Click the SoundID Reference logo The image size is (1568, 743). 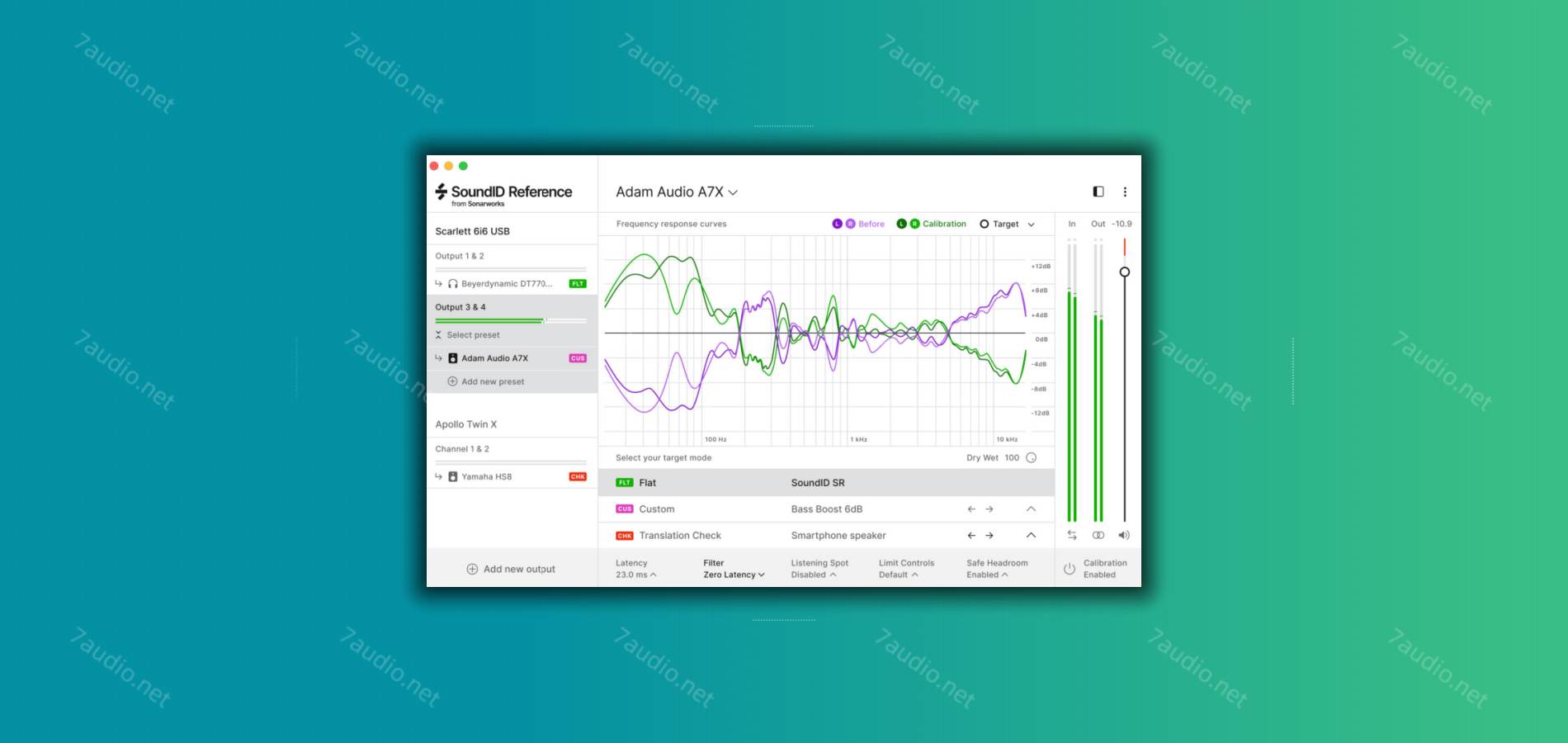point(503,195)
